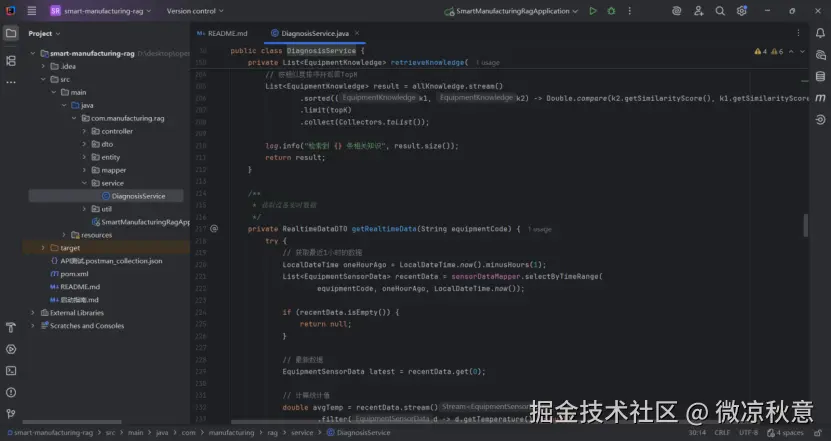Click the gutter icon at line 217
The height and width of the screenshot is (442, 831).
pyautogui.click(x=214, y=229)
